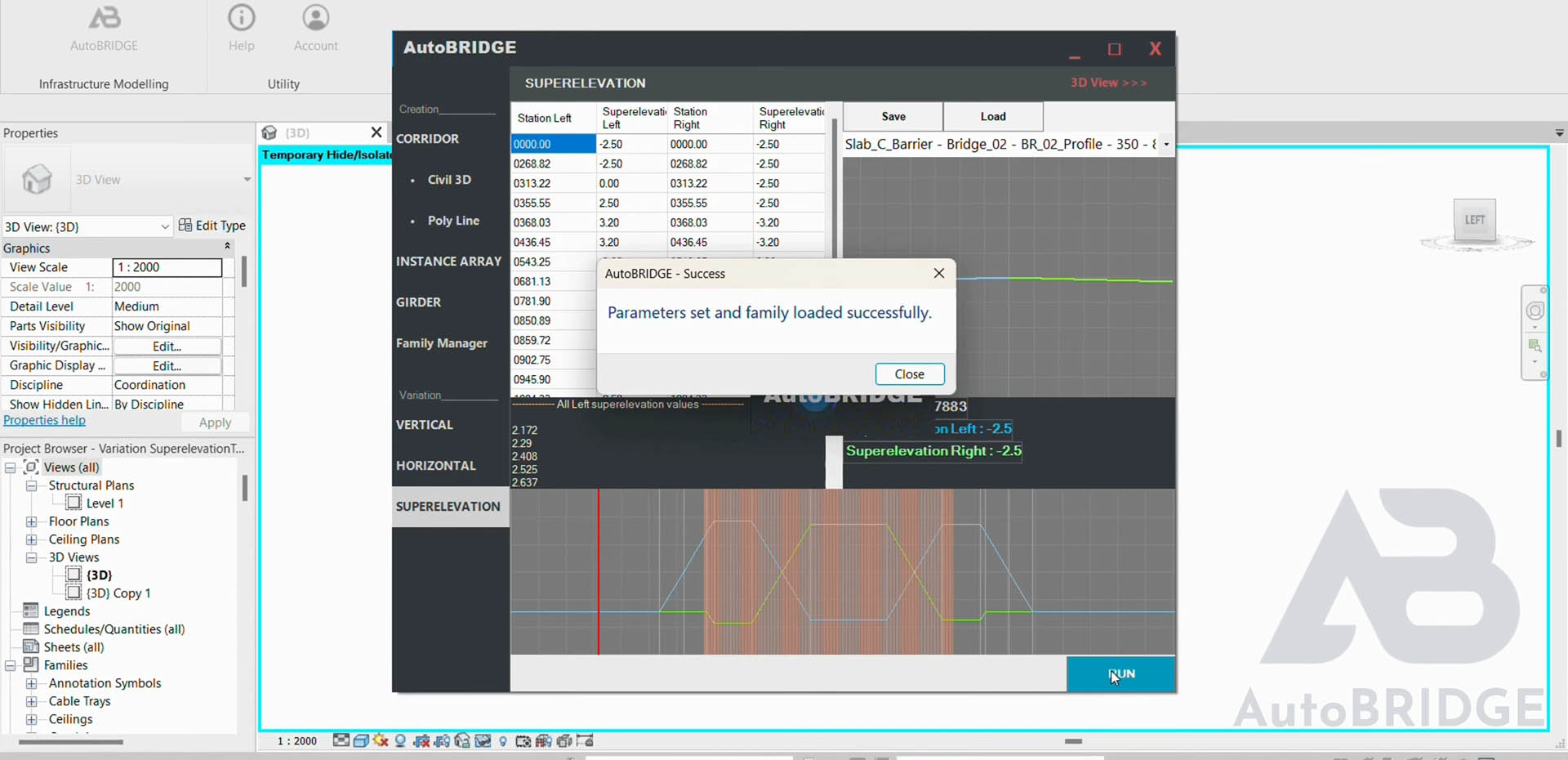Click Temporary Hide/Isolate glasses icon
This screenshot has width=1568, height=760.
483,740
